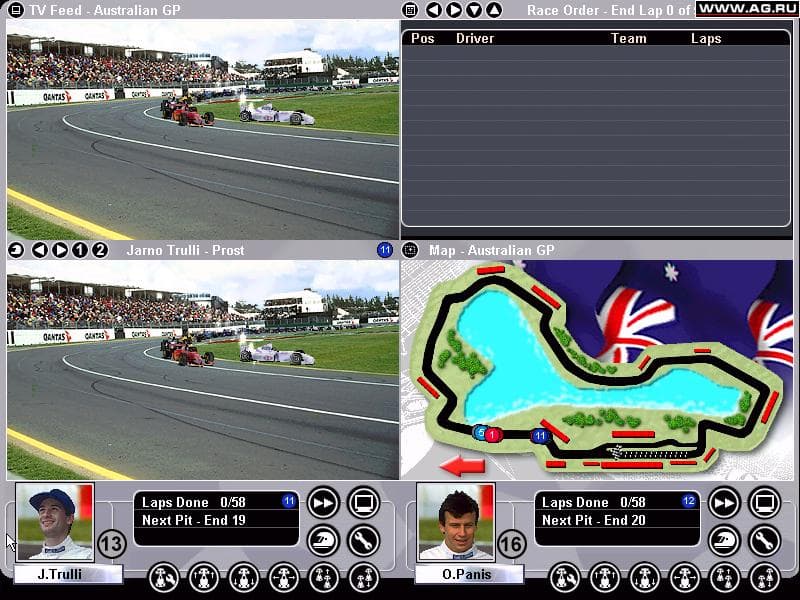Click the 'Map - Australian GP' title
The height and width of the screenshot is (600, 800).
point(491,250)
